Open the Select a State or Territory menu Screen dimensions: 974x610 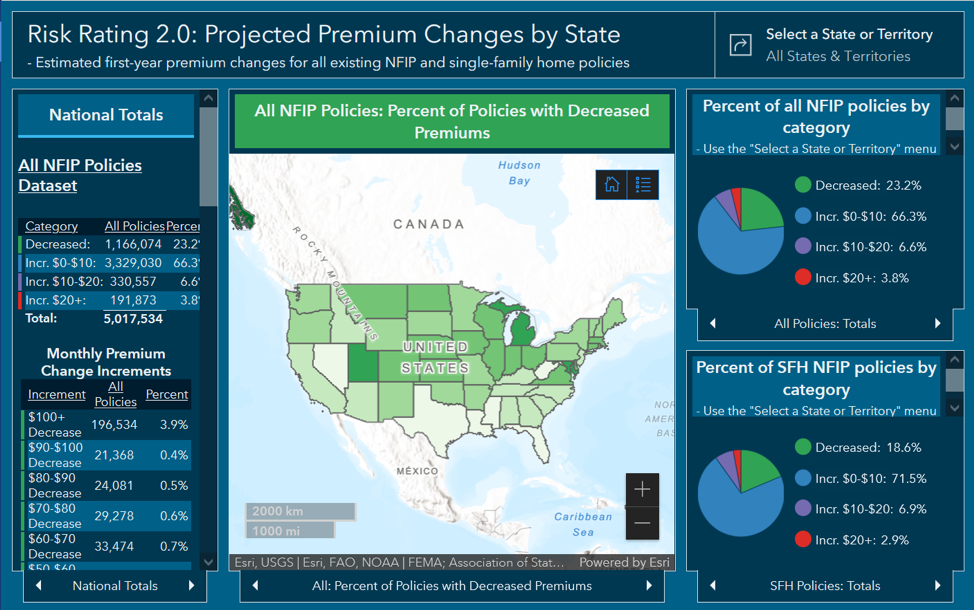(x=849, y=45)
